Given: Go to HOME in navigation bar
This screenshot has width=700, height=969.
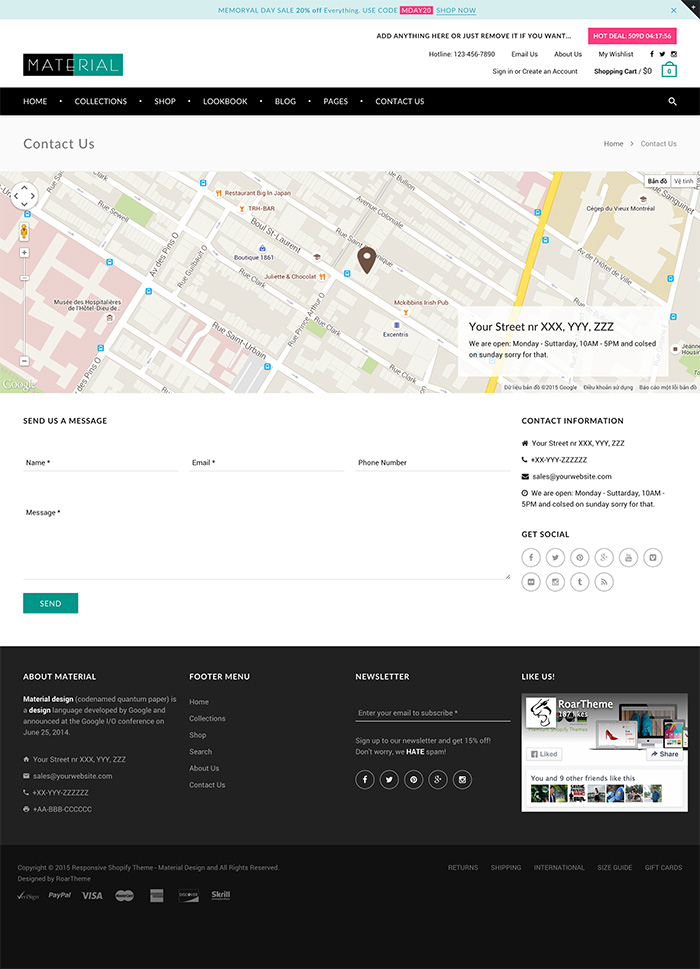Looking at the screenshot, I should tap(35, 101).
